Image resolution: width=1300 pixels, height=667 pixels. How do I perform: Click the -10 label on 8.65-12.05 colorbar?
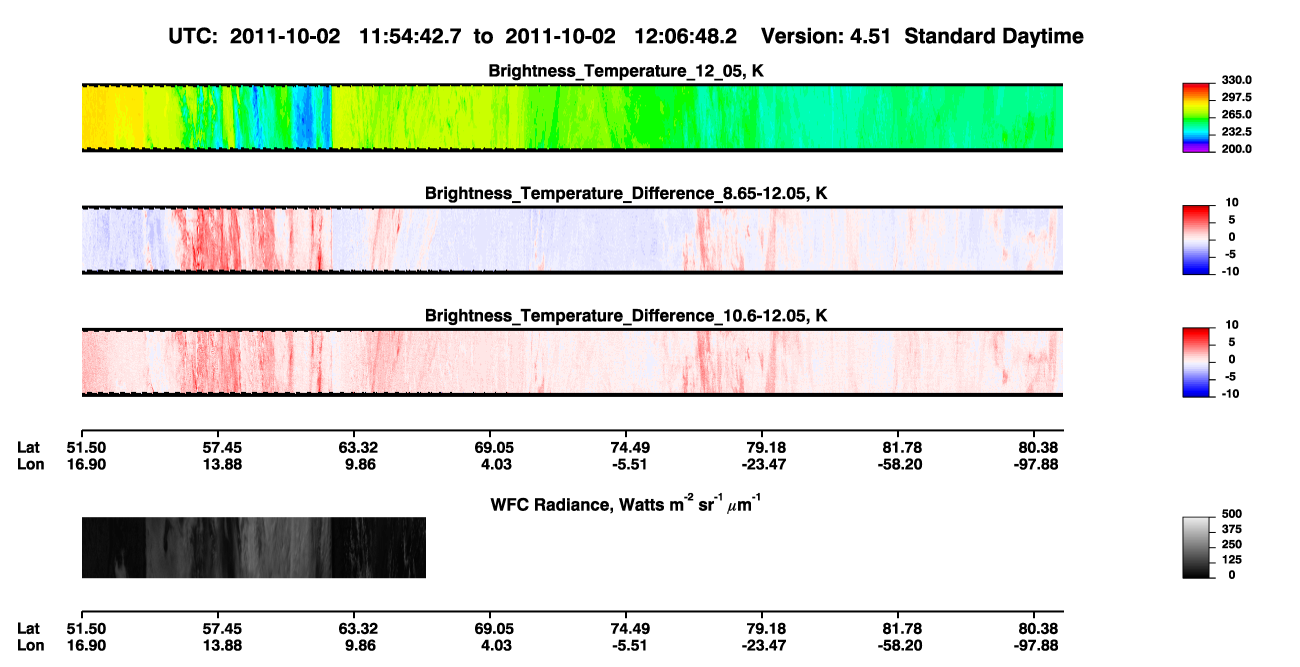pyautogui.click(x=1231, y=271)
